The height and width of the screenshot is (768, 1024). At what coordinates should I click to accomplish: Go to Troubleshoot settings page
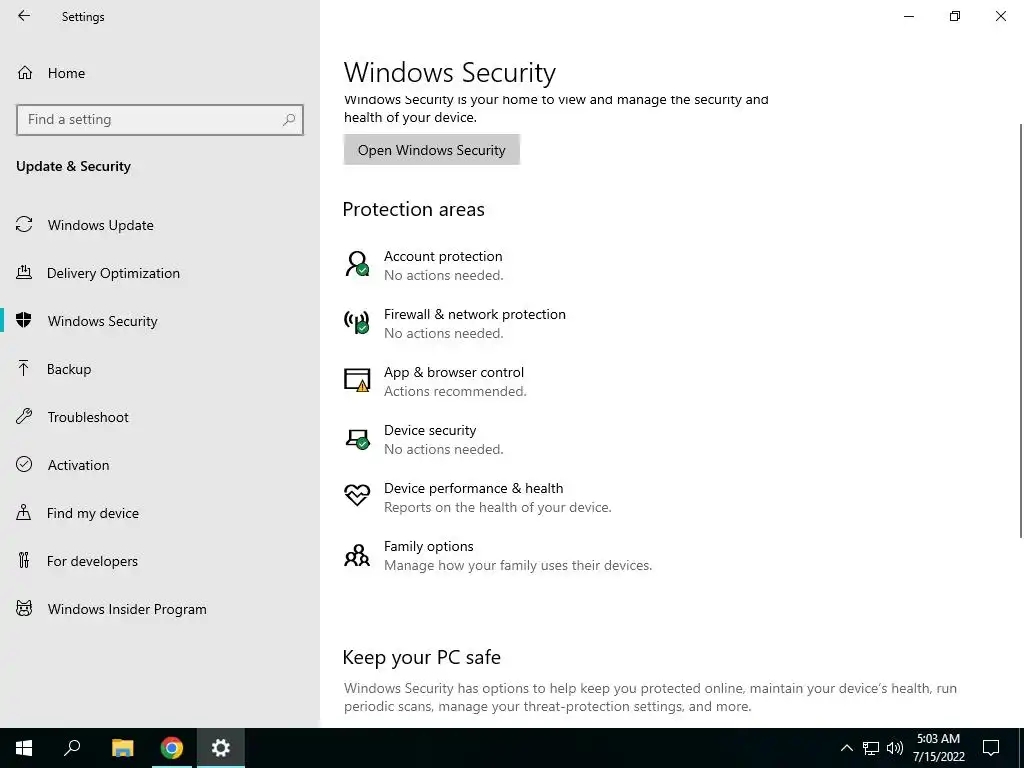click(x=88, y=417)
